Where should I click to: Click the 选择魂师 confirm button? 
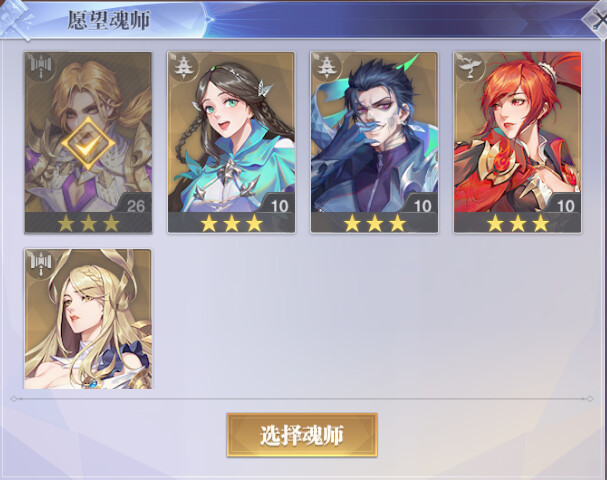(x=302, y=435)
